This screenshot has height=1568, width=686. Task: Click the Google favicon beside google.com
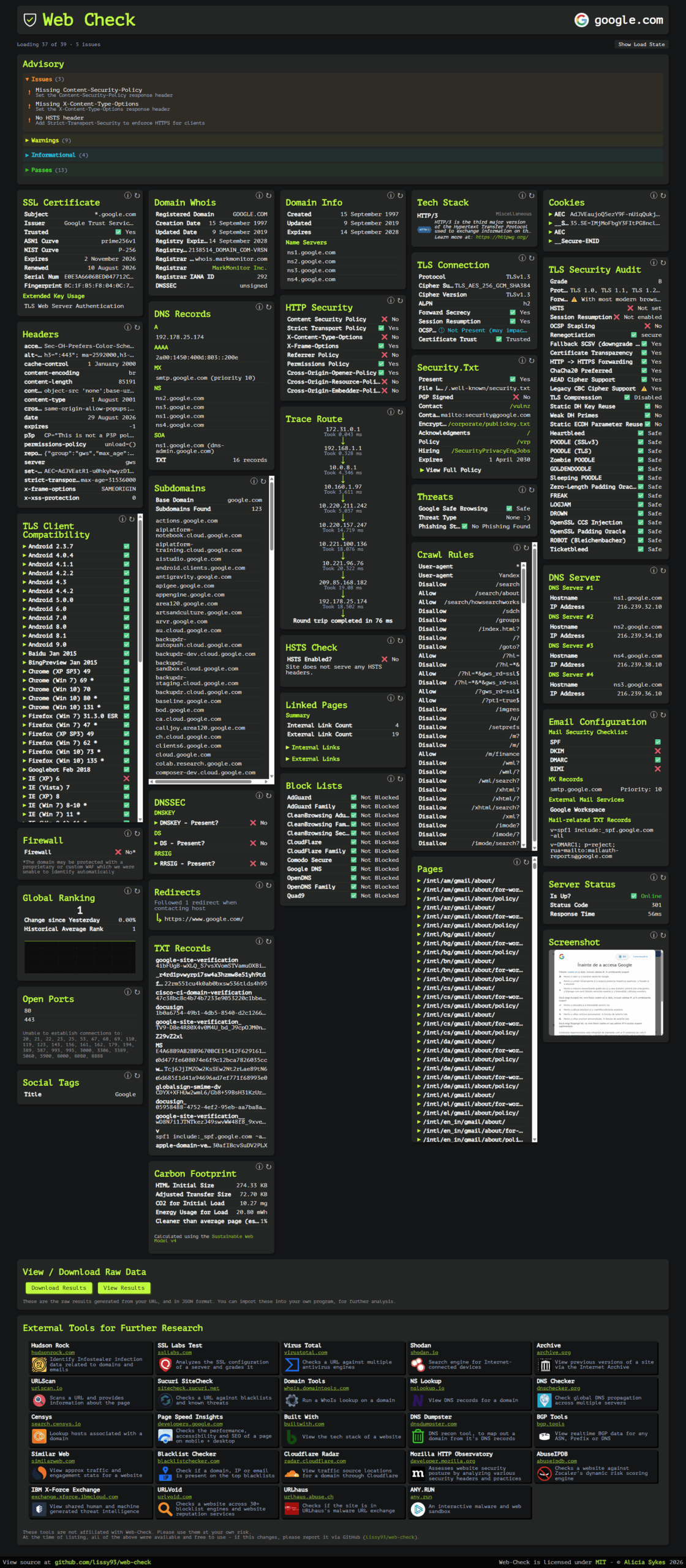point(581,20)
